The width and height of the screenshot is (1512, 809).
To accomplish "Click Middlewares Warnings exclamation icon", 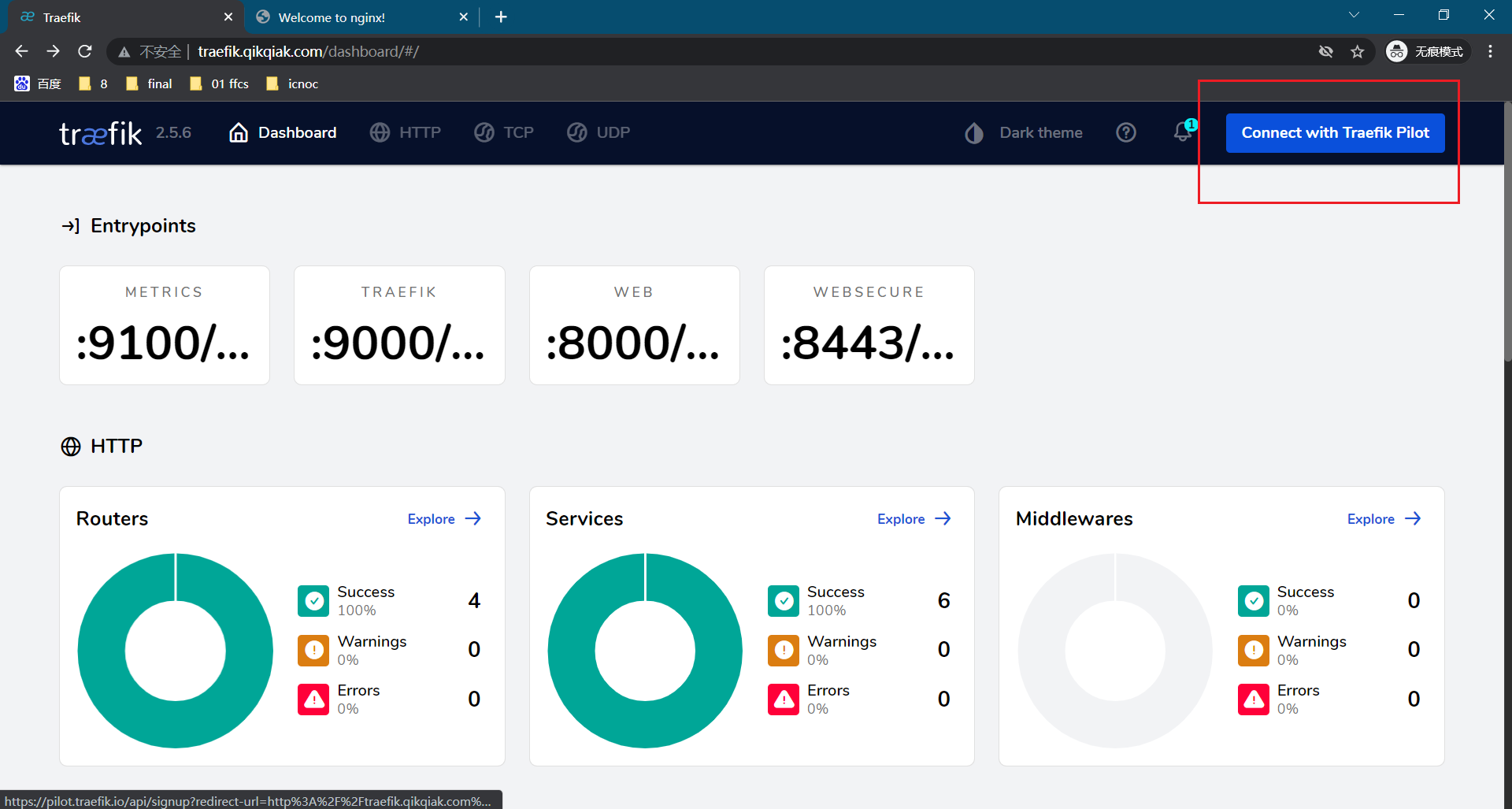I will pos(1253,650).
